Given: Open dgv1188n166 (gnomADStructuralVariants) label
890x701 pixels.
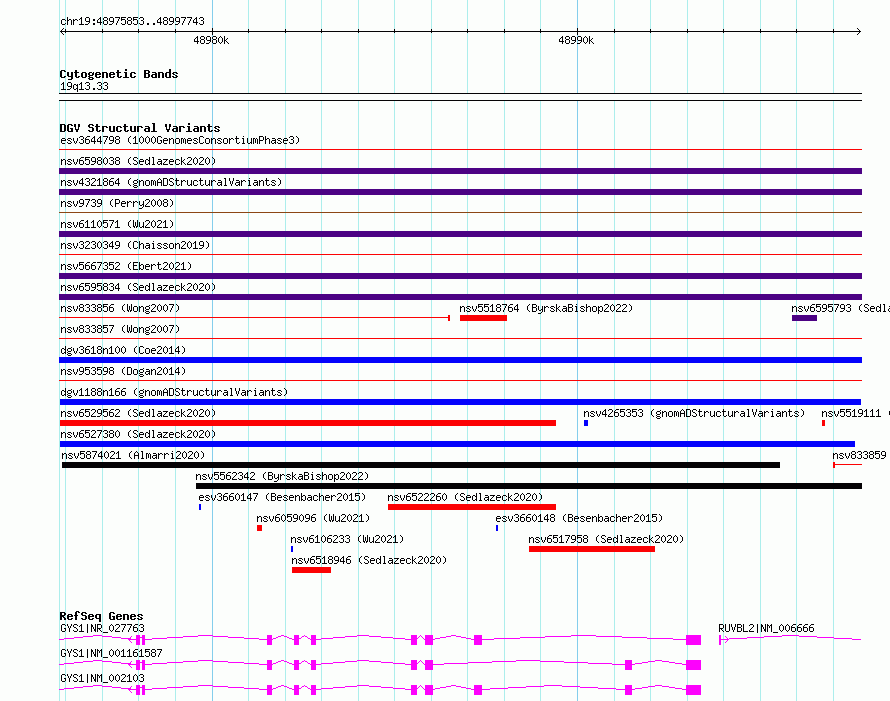Looking at the screenshot, I should pos(174,392).
